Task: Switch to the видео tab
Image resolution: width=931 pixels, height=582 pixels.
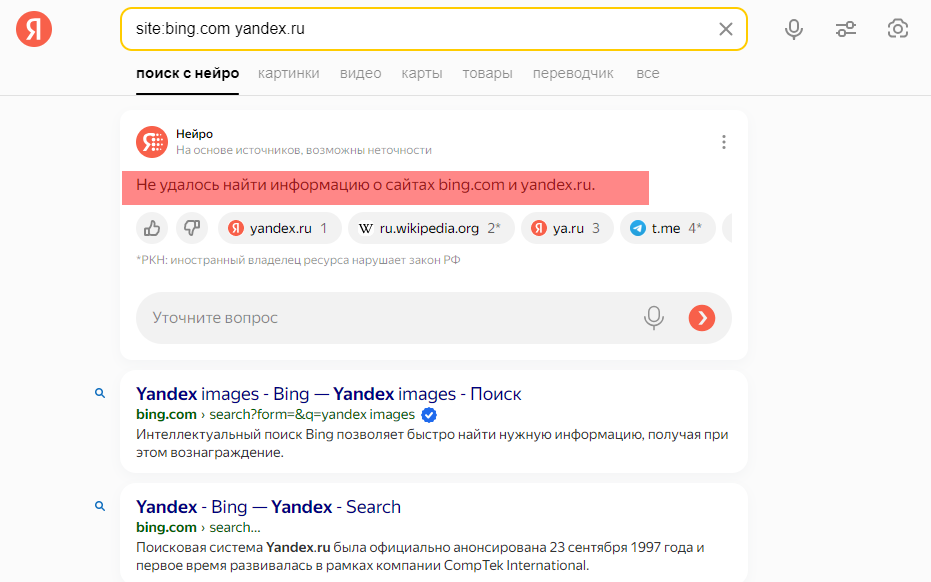Action: point(360,73)
